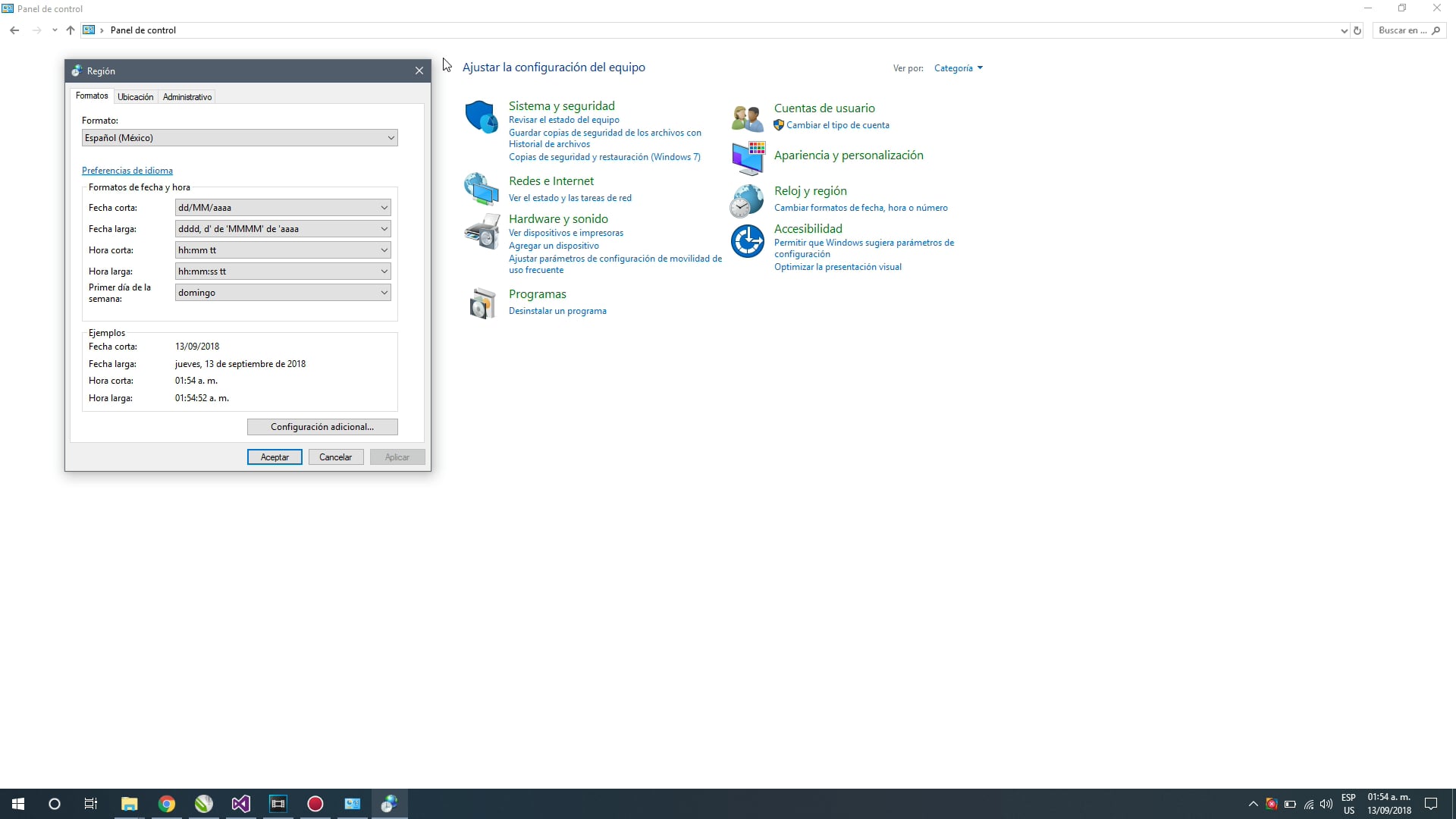Expand the Formato language dropdown
This screenshot has width=1456, height=819.
(240, 138)
